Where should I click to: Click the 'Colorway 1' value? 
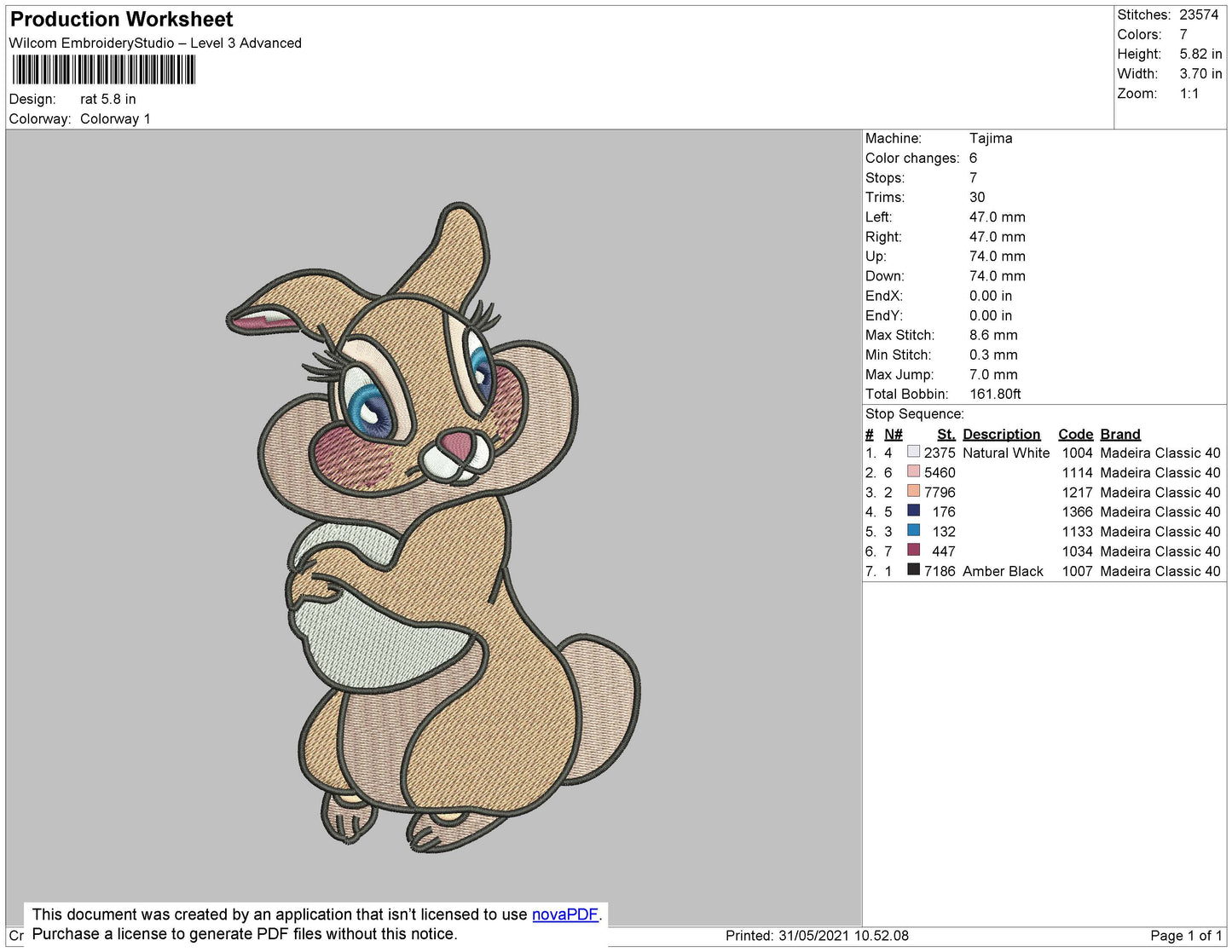pyautogui.click(x=115, y=119)
